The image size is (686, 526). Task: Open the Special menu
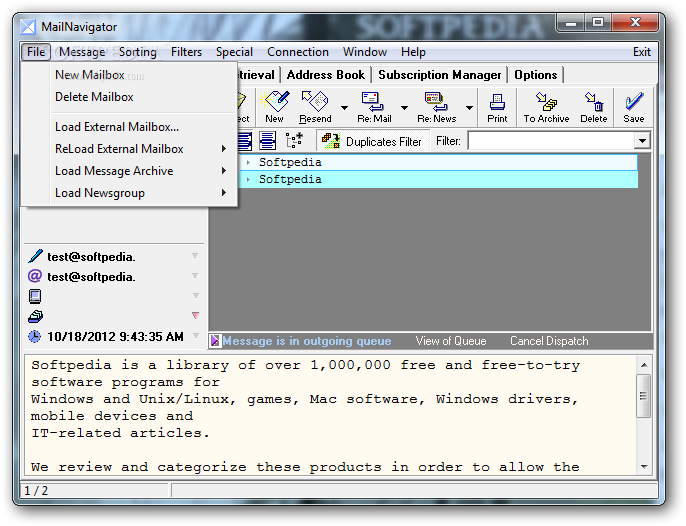234,52
